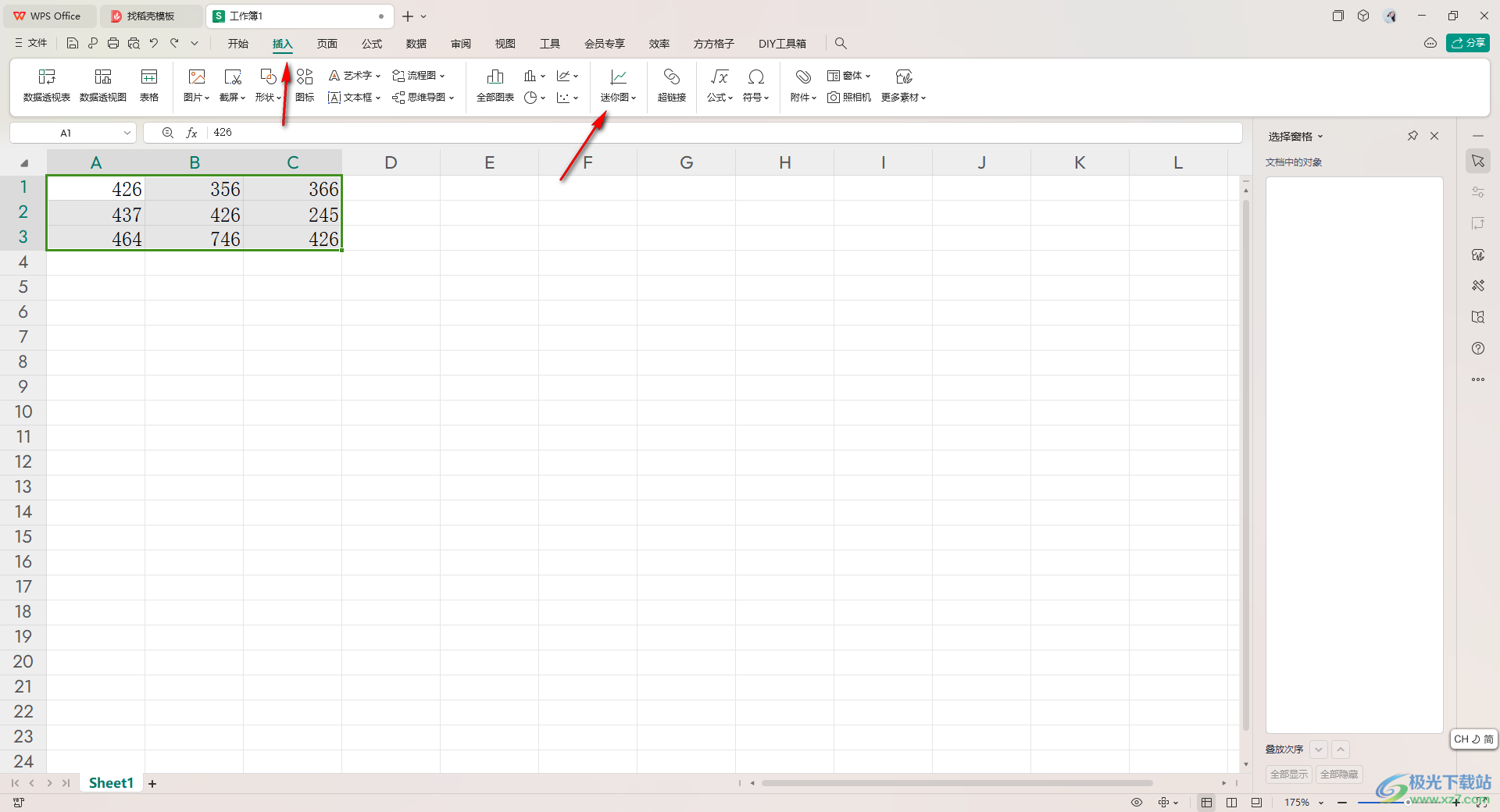Open the 窗体 form controls dropdown

849,76
